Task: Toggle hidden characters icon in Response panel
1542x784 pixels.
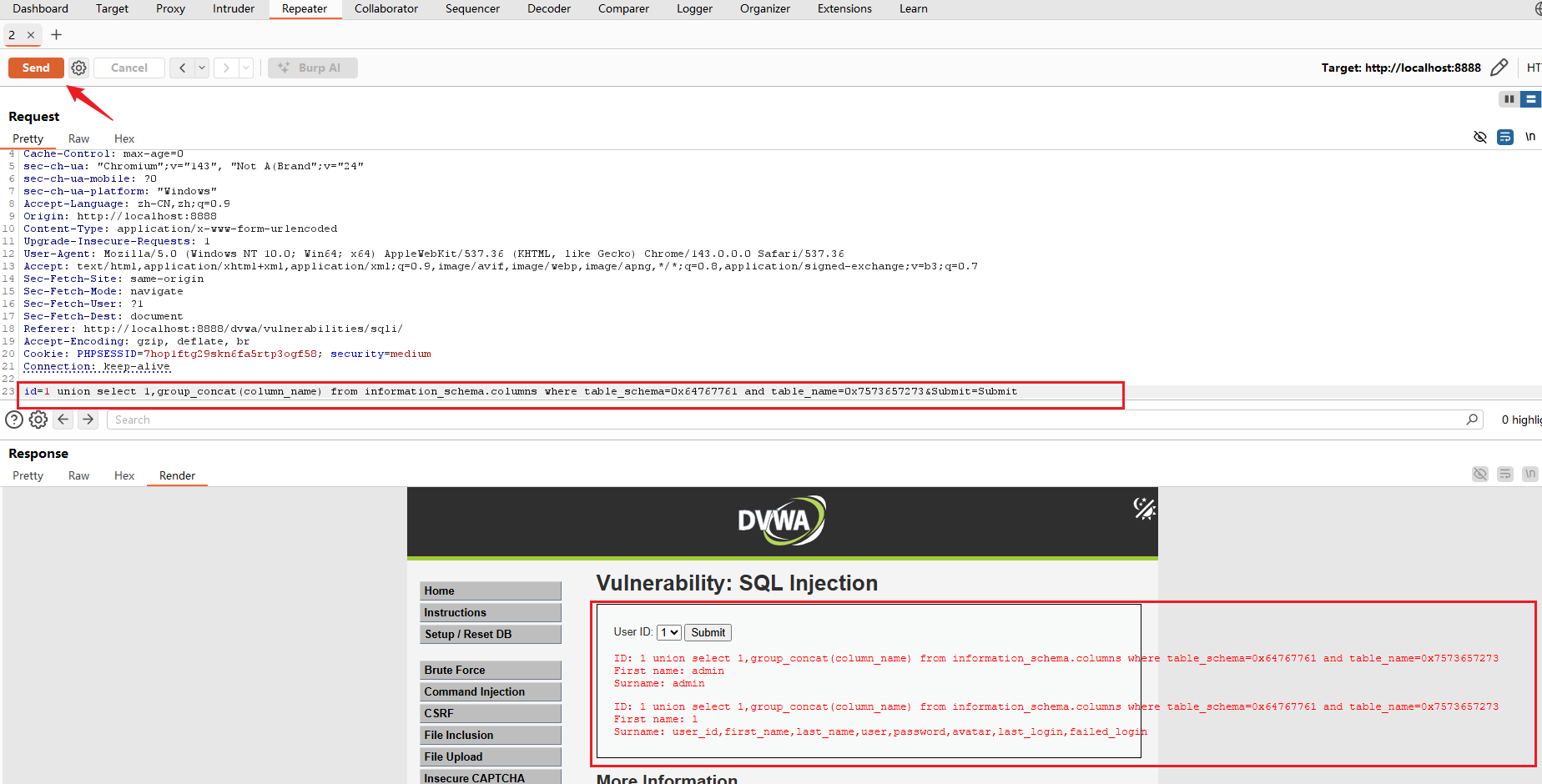Action: [1480, 474]
